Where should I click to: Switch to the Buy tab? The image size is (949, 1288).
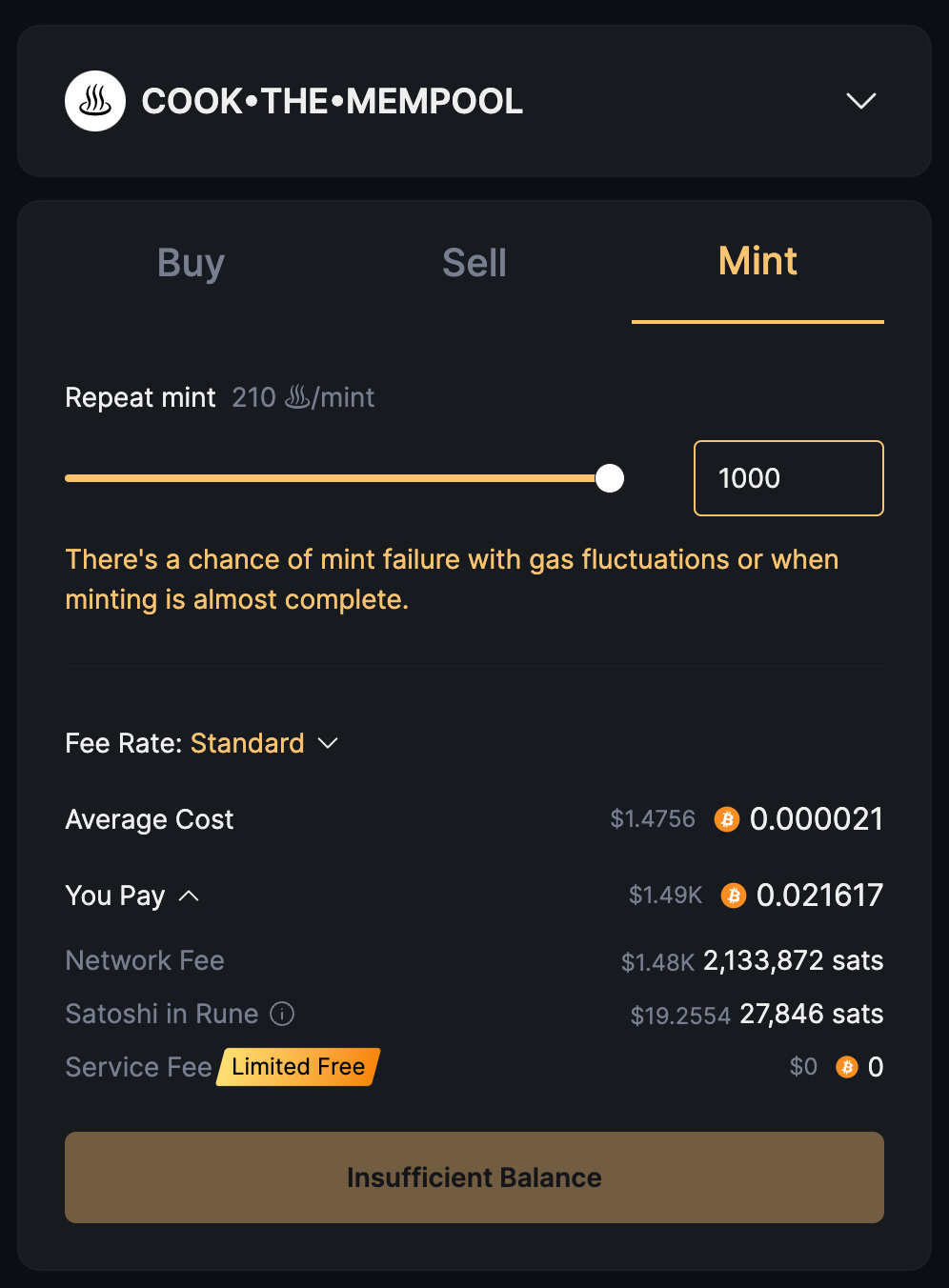click(x=191, y=263)
